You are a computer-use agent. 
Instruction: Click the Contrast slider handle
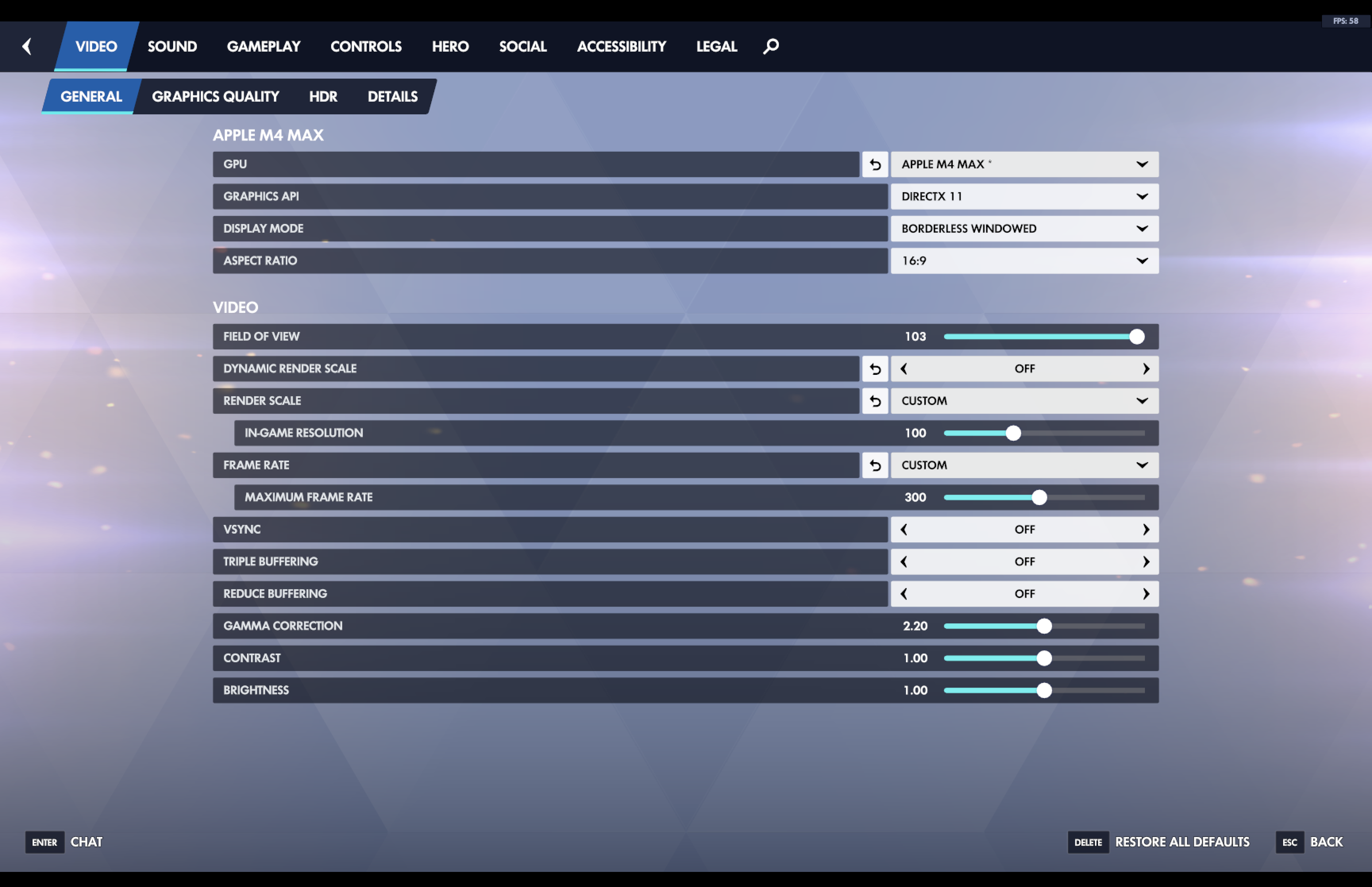(1044, 658)
